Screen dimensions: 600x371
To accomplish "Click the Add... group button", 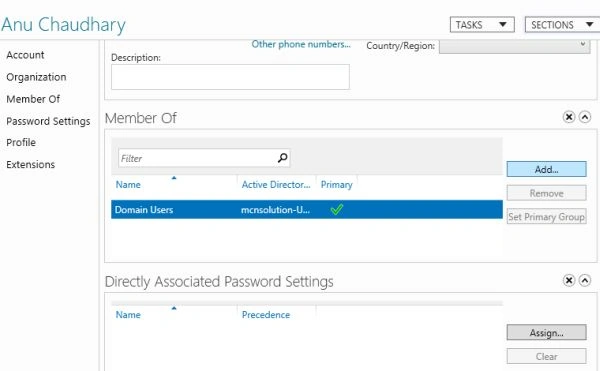I will point(546,169).
